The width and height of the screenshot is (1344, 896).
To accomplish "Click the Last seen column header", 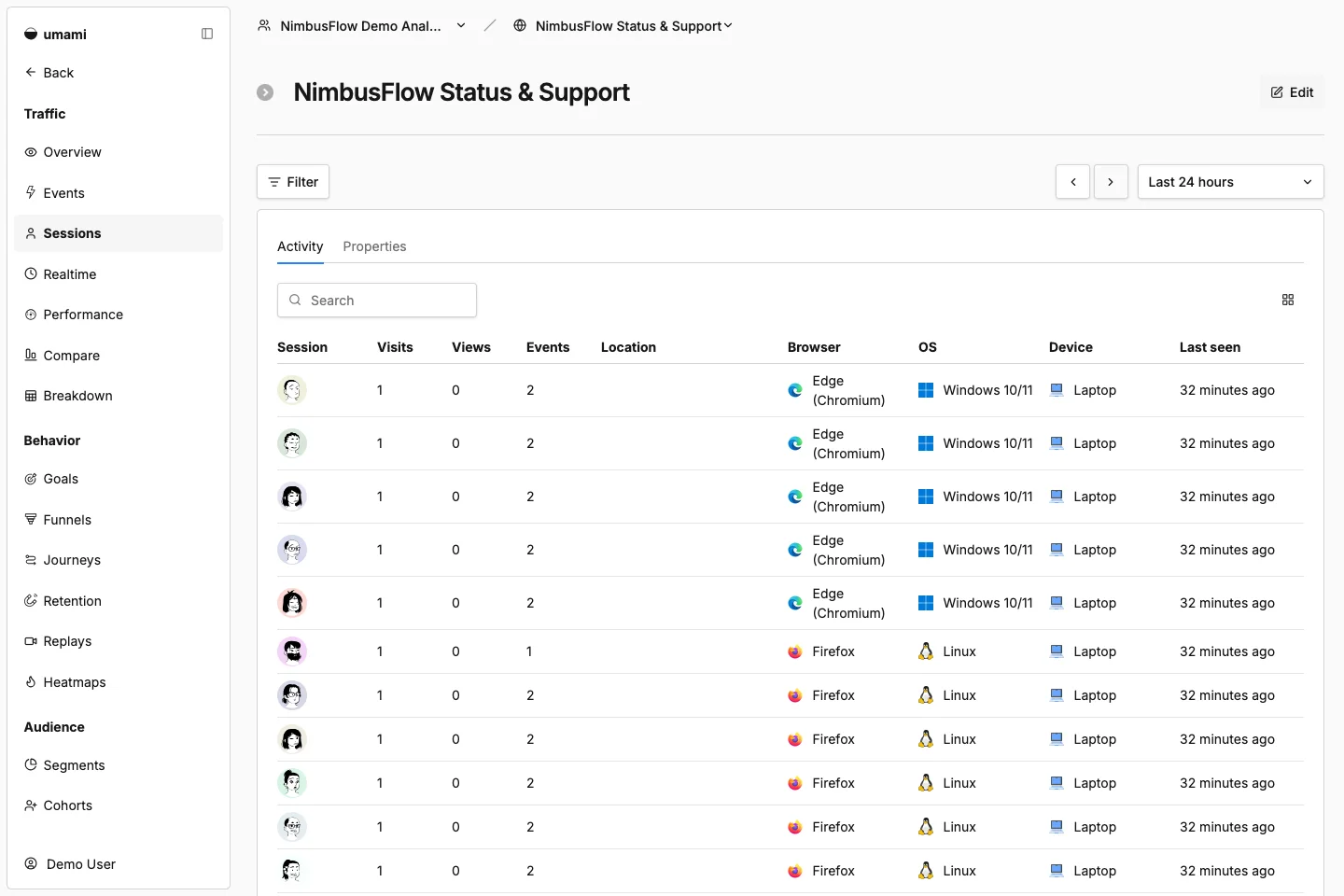I will point(1210,347).
